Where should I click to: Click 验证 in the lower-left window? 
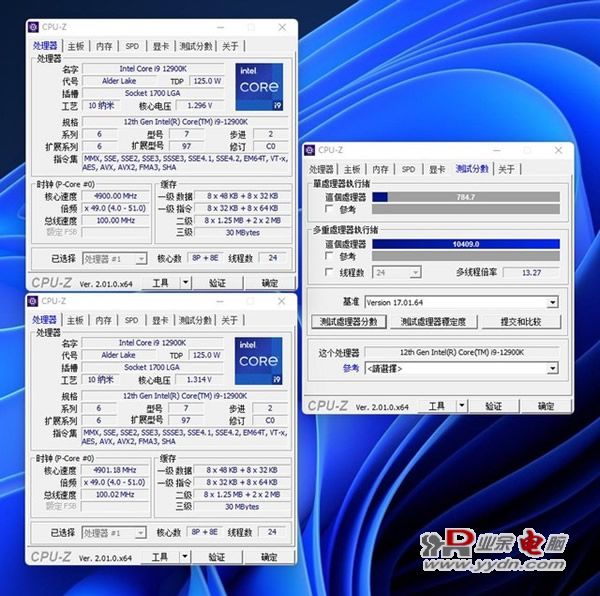click(217, 557)
